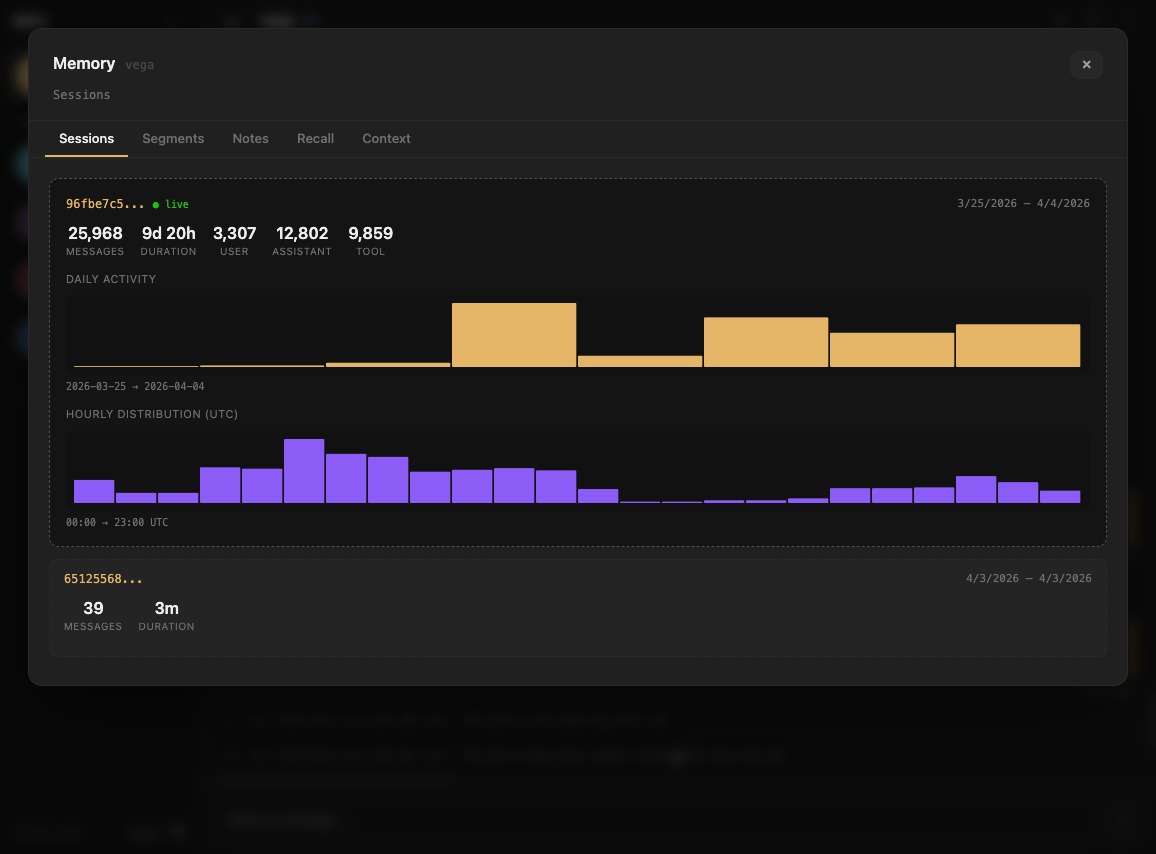1156x854 pixels.
Task: Close the Memory dialog
Action: point(1086,64)
